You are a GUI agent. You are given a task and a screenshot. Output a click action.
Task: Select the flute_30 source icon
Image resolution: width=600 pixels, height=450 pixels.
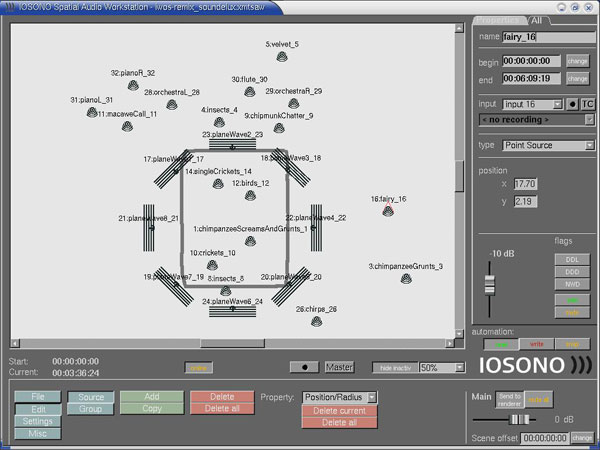click(250, 91)
